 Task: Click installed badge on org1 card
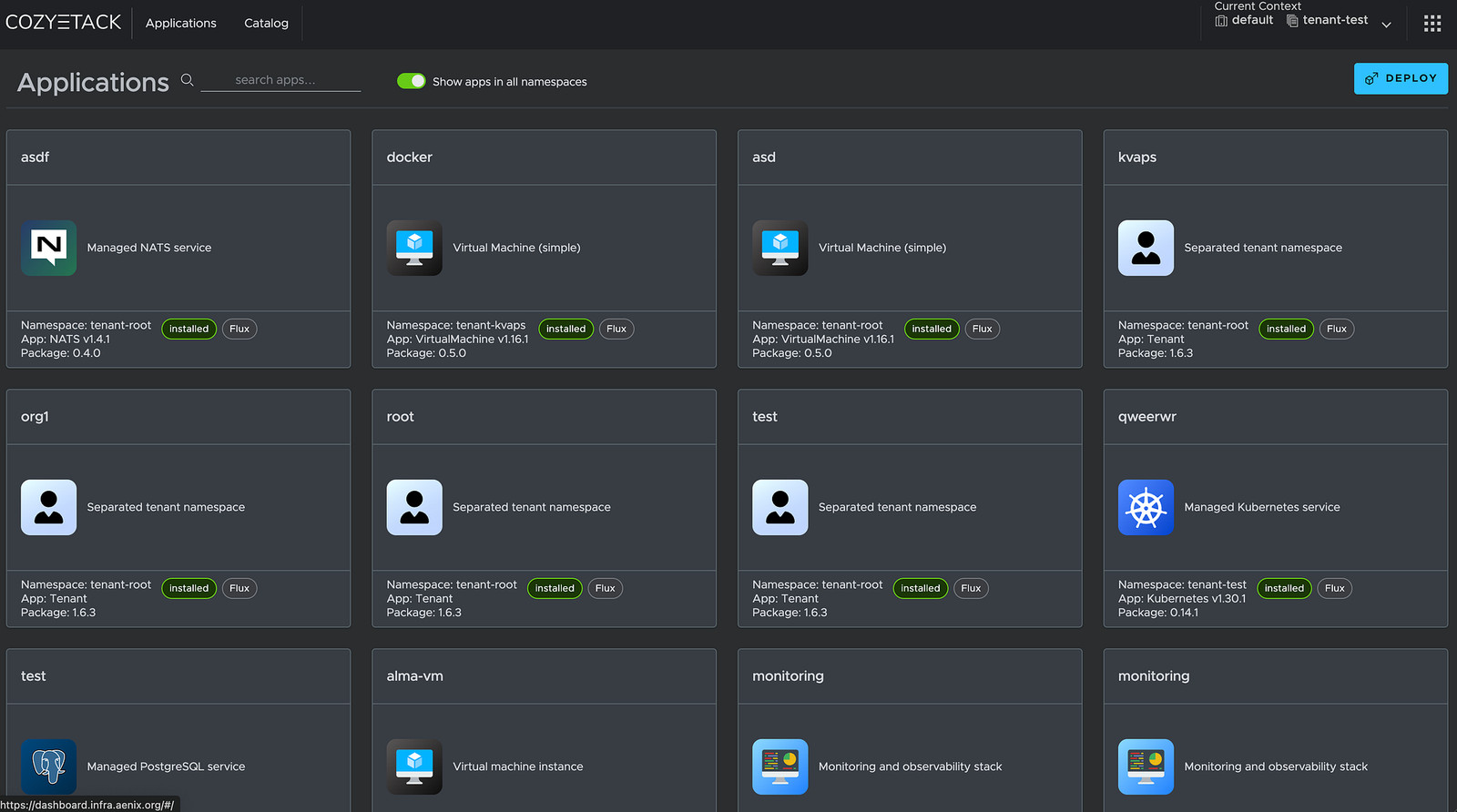click(x=189, y=588)
